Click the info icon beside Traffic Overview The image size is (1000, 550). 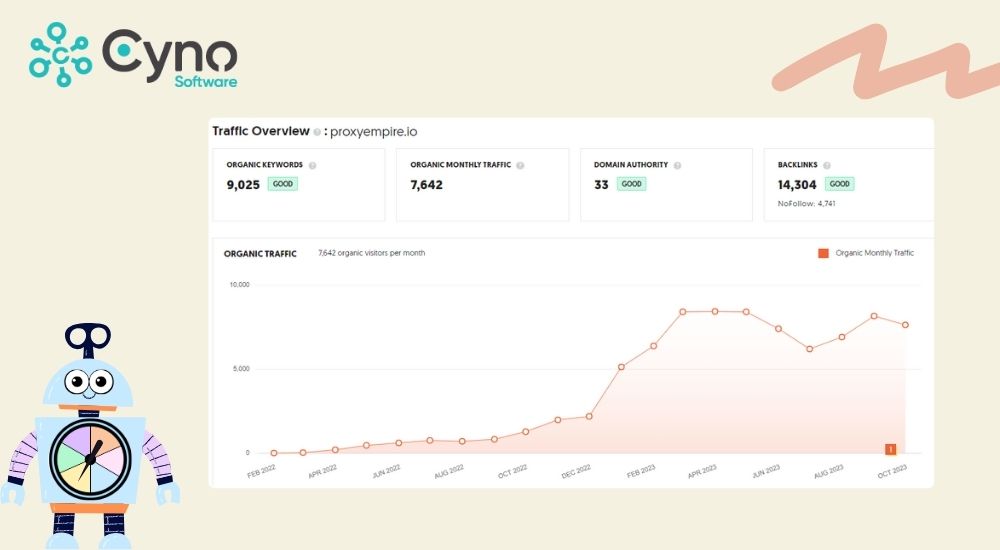click(317, 132)
